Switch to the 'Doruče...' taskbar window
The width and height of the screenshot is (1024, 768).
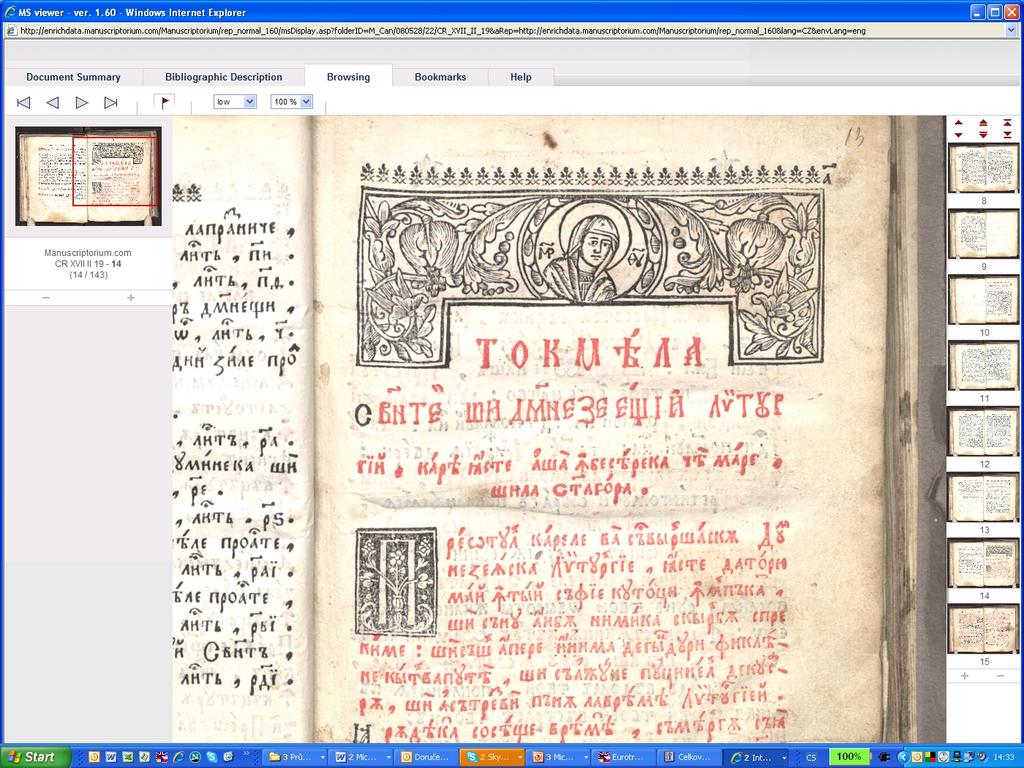coord(426,757)
